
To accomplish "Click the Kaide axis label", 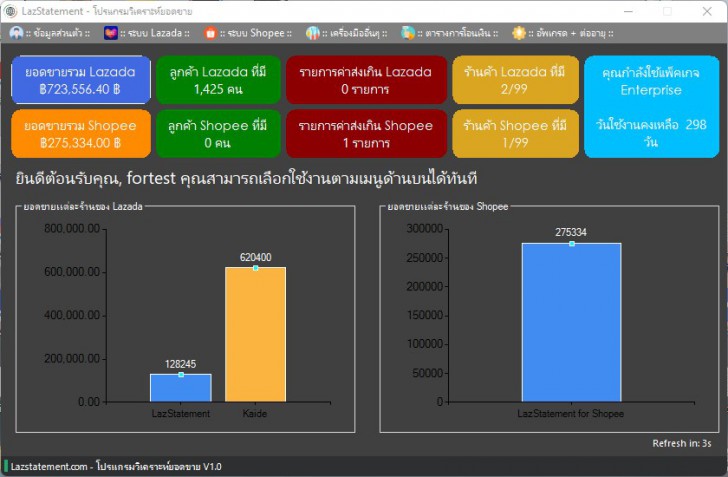I will pos(255,413).
